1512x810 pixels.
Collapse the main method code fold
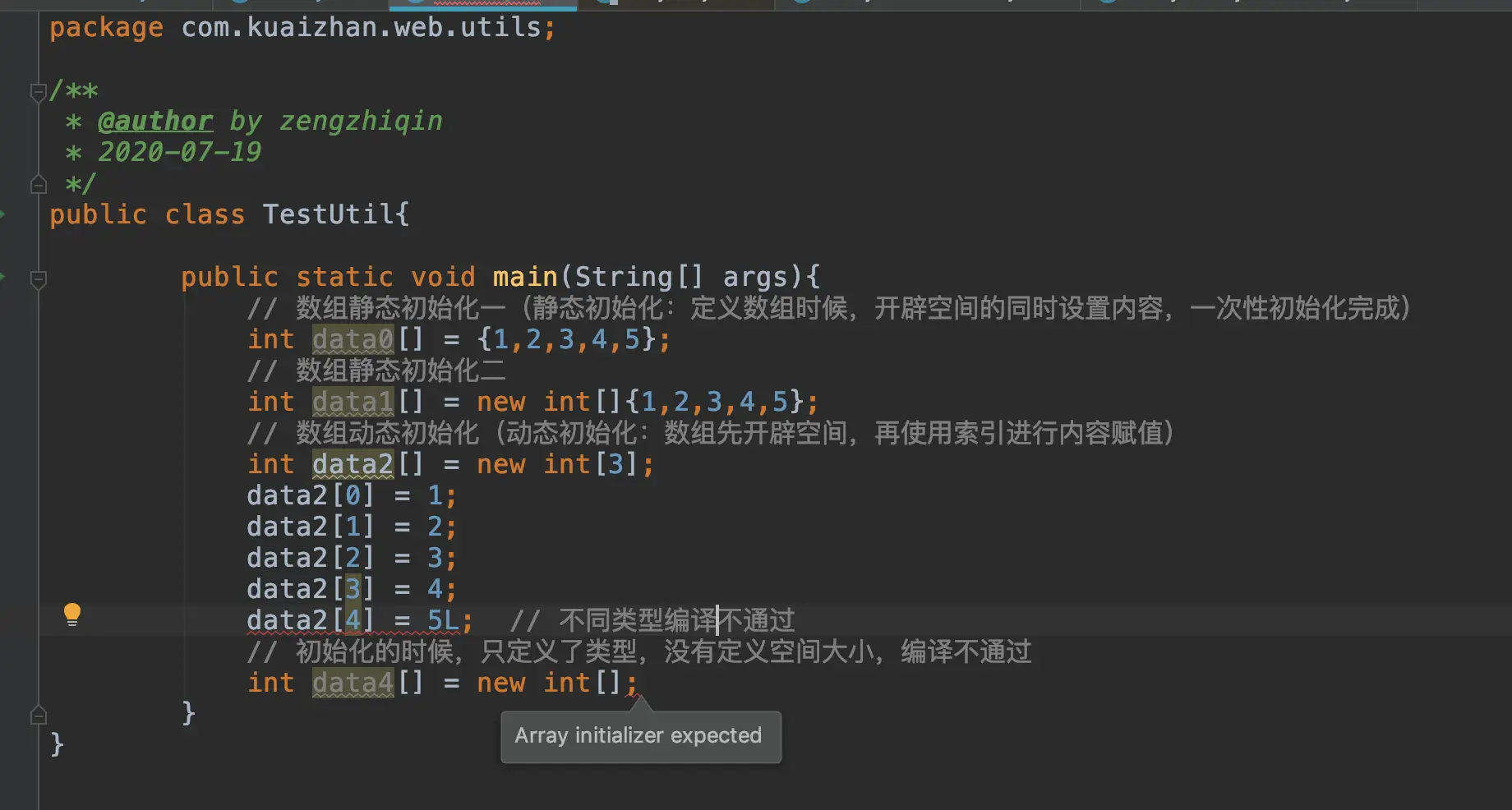(x=38, y=279)
